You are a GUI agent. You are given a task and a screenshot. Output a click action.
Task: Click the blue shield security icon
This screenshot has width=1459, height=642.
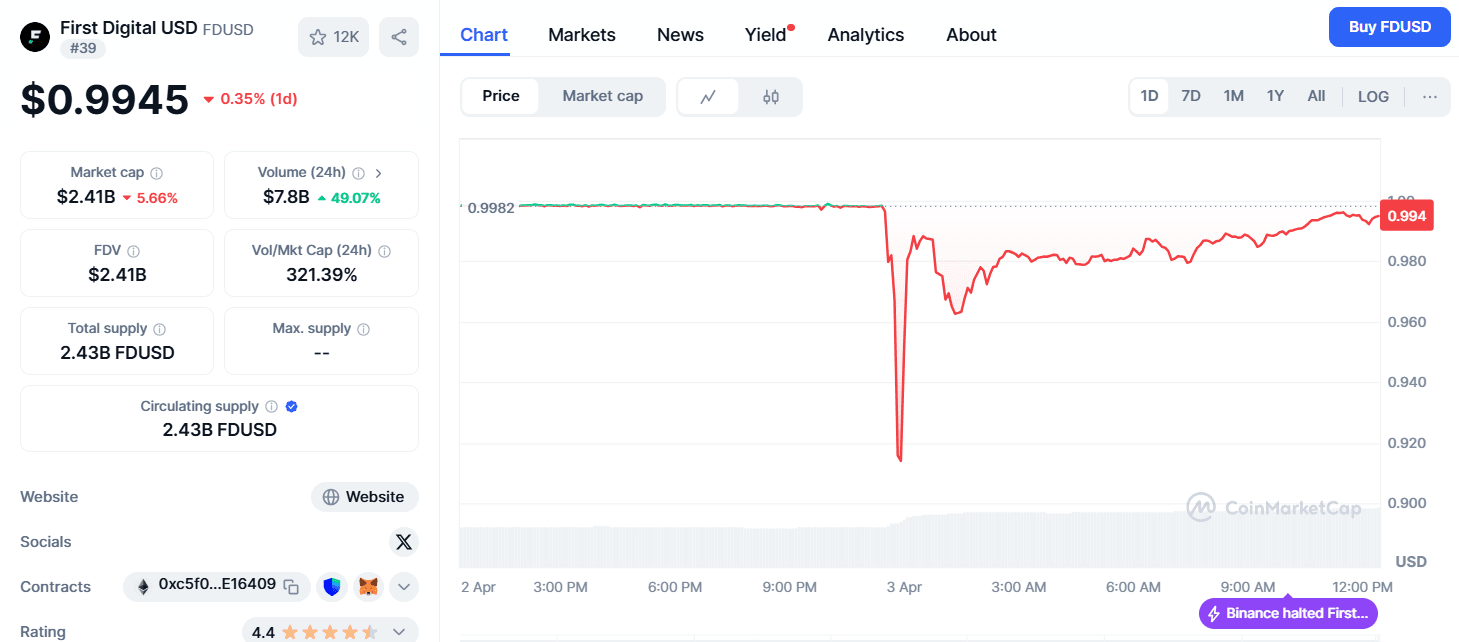331,587
